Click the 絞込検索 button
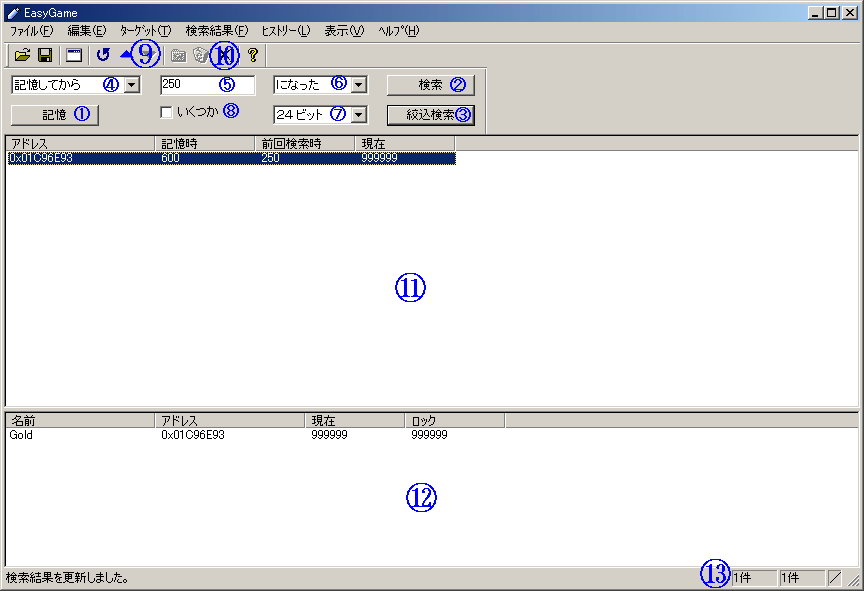864x591 pixels. coord(430,115)
